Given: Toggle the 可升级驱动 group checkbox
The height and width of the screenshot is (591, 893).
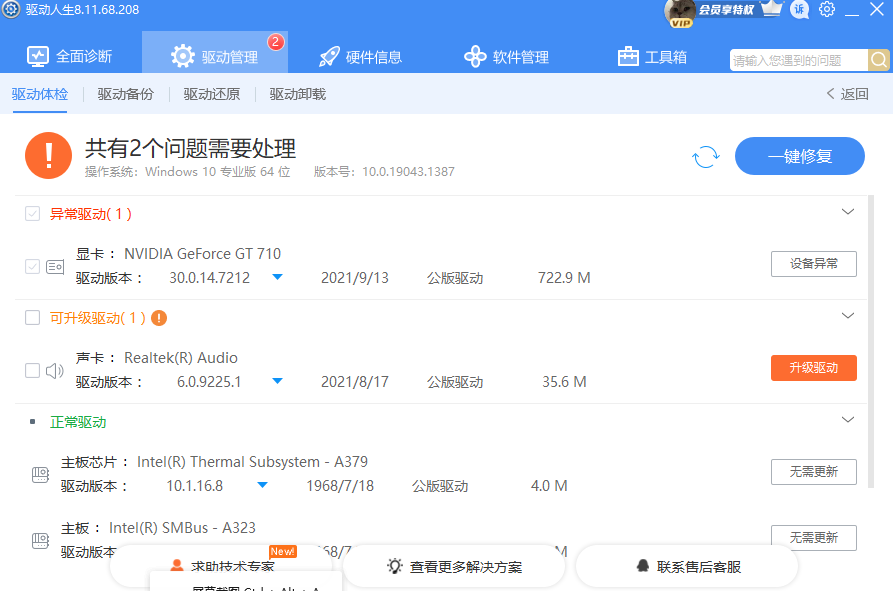Looking at the screenshot, I should [x=32, y=318].
